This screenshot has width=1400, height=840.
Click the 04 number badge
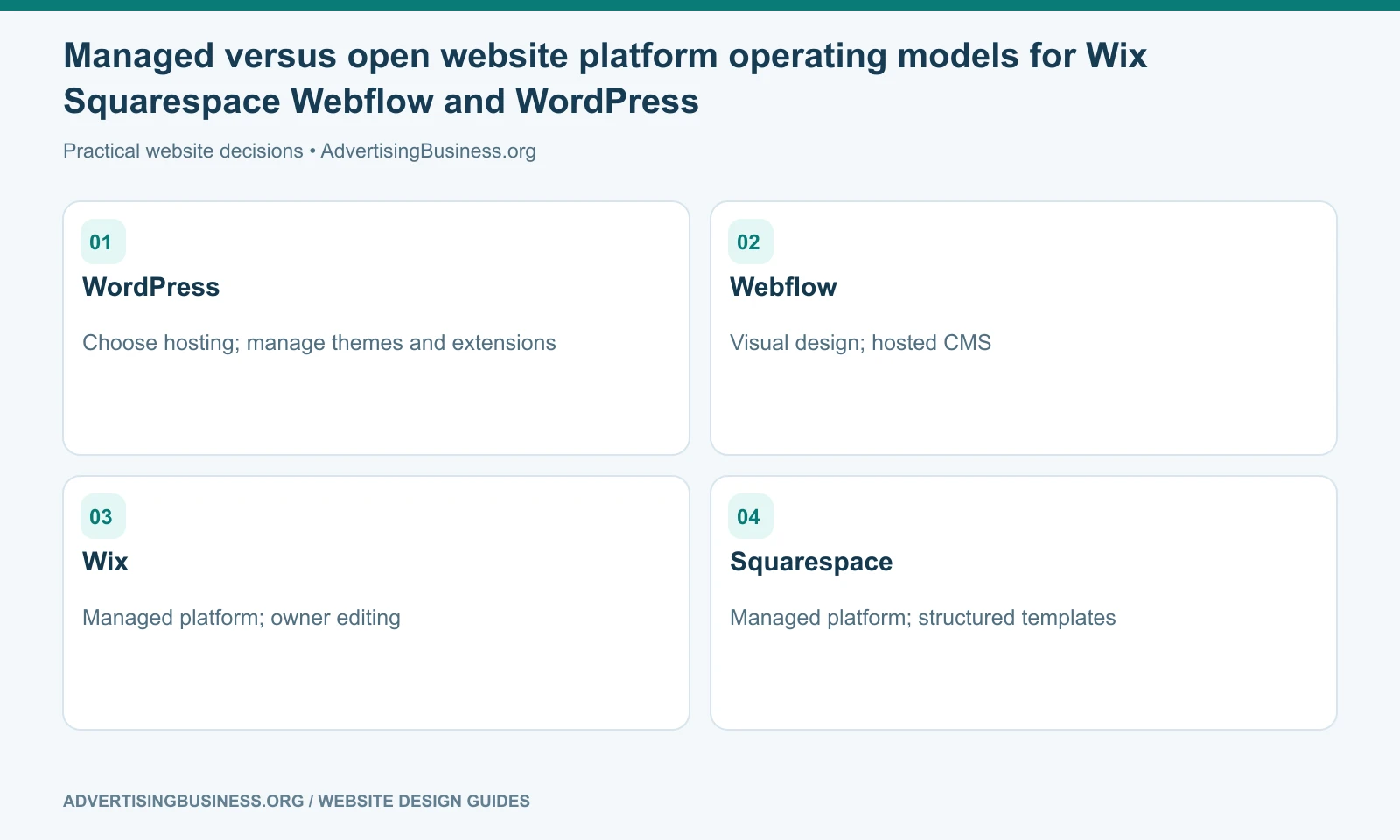[751, 516]
